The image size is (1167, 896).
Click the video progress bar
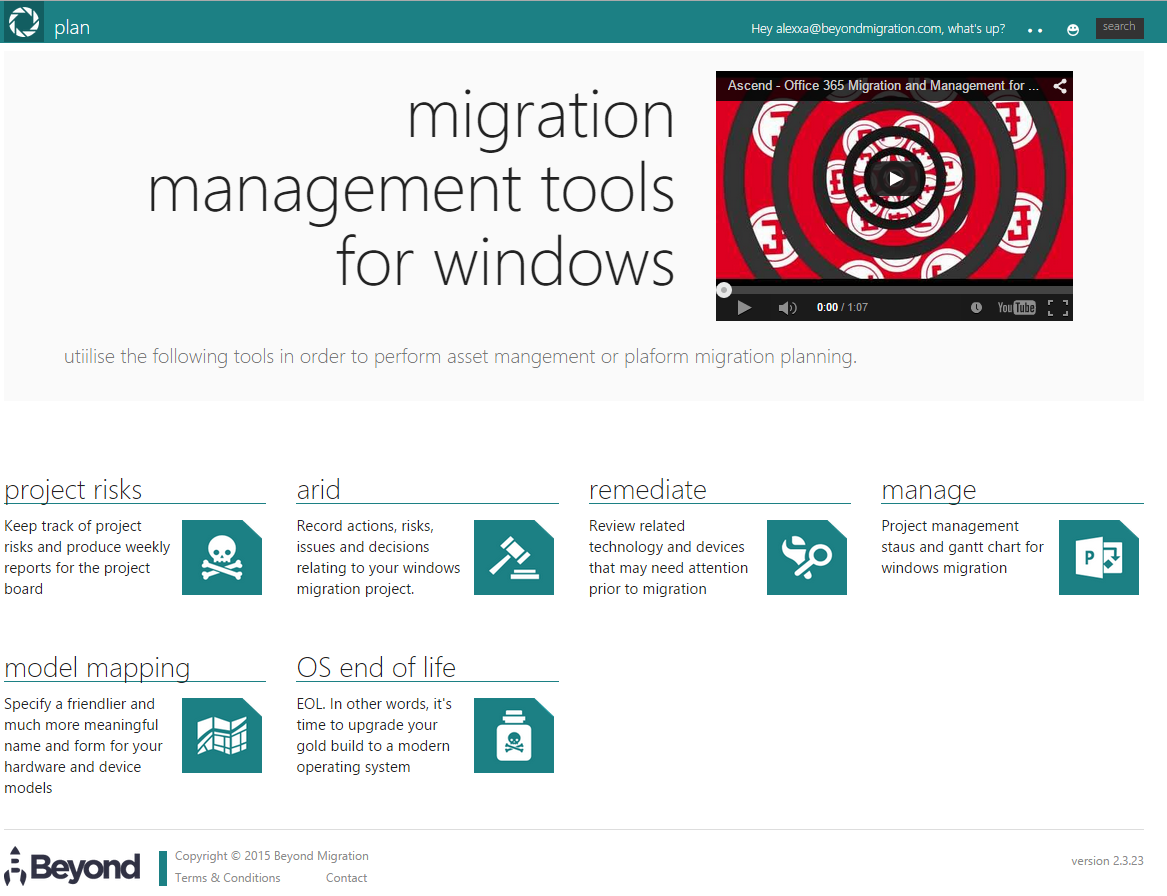894,289
